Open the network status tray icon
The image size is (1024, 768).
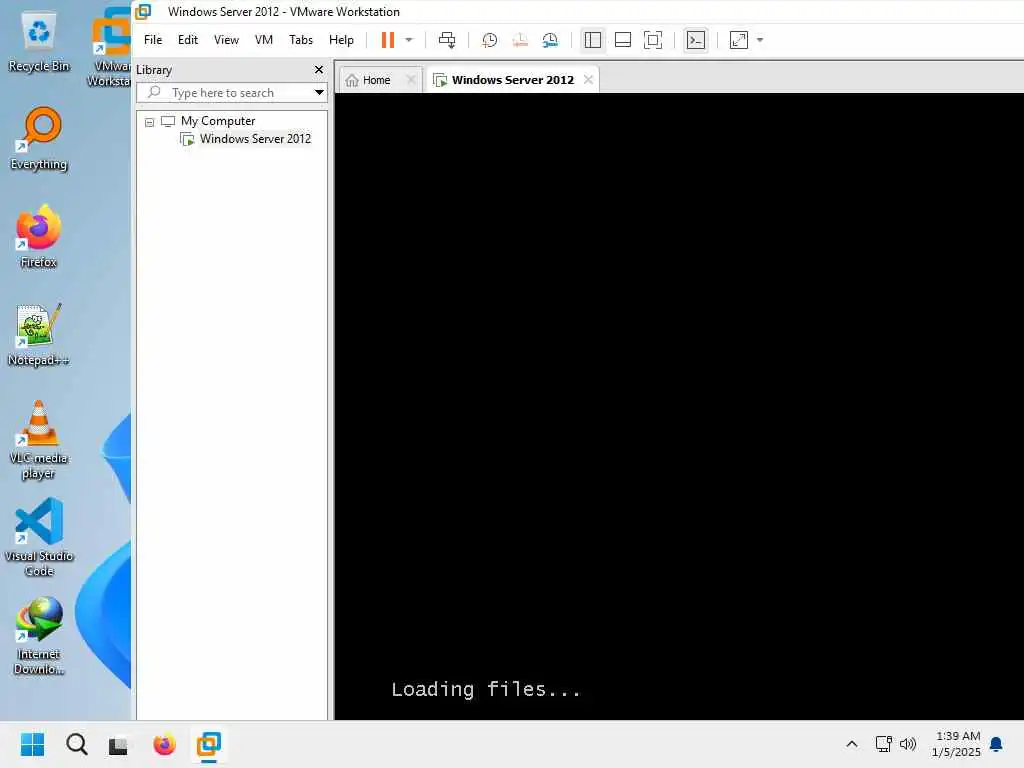pyautogui.click(x=884, y=744)
